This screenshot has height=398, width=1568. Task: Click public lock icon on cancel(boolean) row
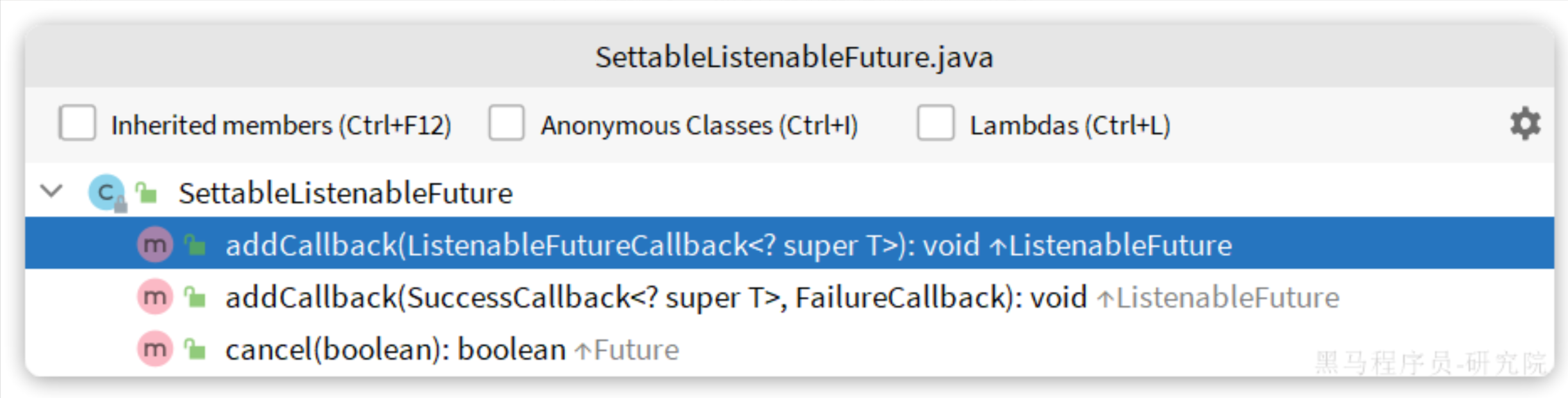195,349
